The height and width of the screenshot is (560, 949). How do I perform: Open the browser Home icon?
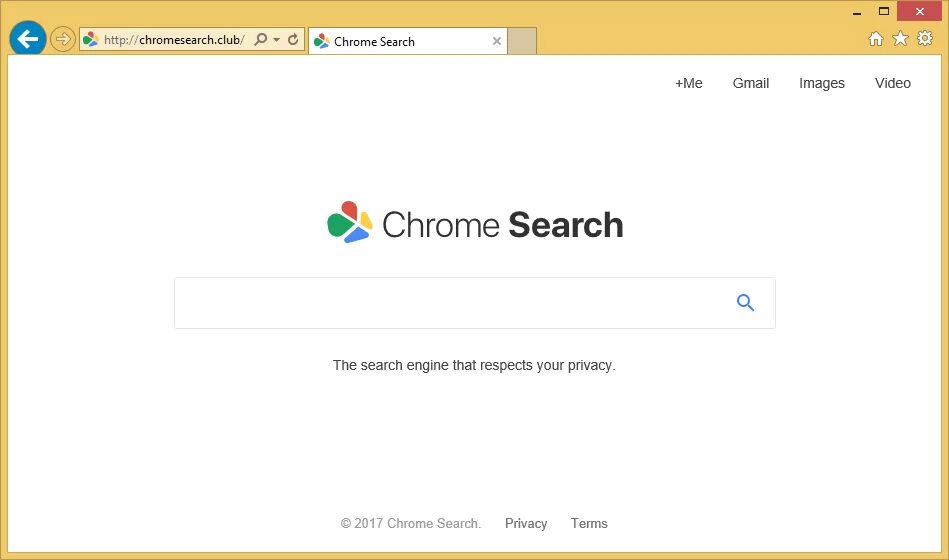875,39
